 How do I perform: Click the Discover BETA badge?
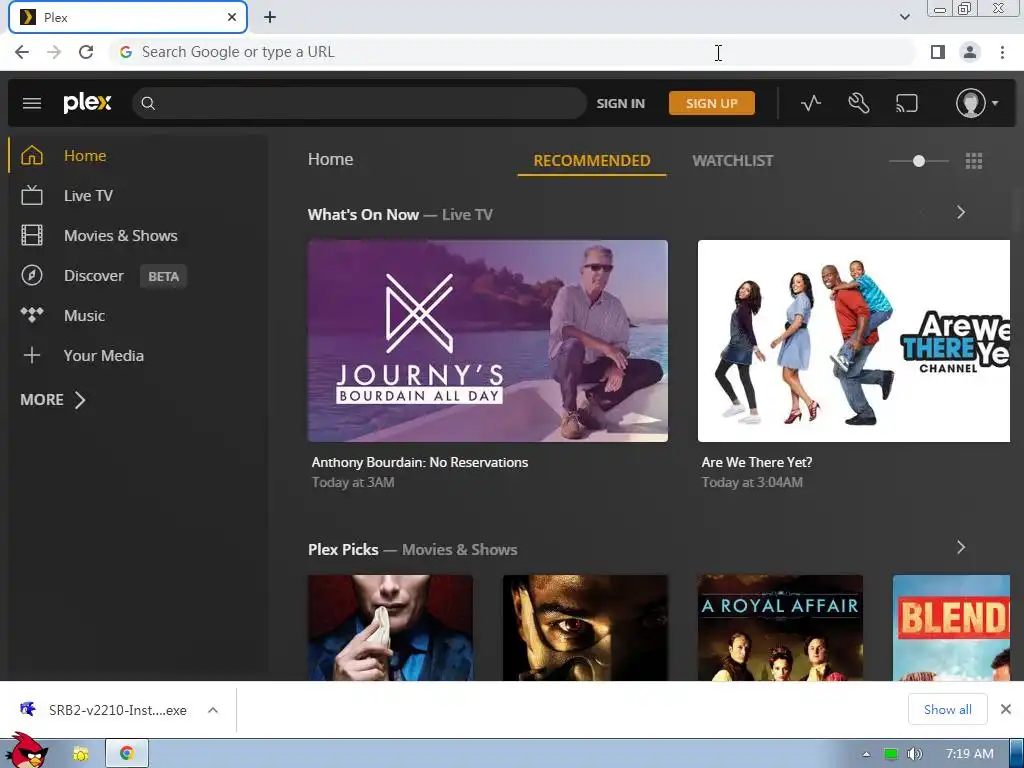(x=163, y=276)
